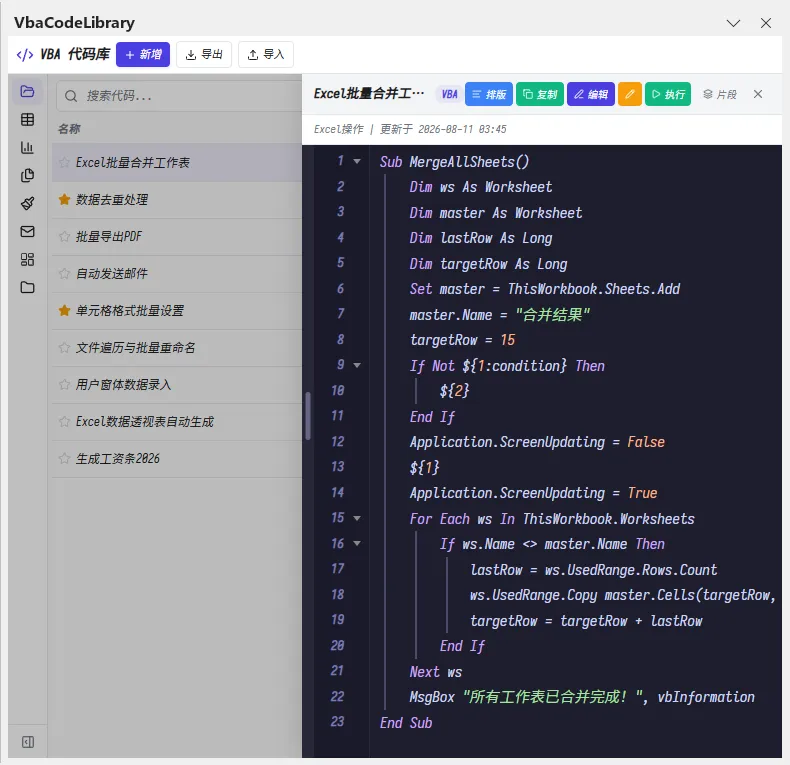790x765 pixels.
Task: Click the MsgBox code line
Action: [x=582, y=697]
